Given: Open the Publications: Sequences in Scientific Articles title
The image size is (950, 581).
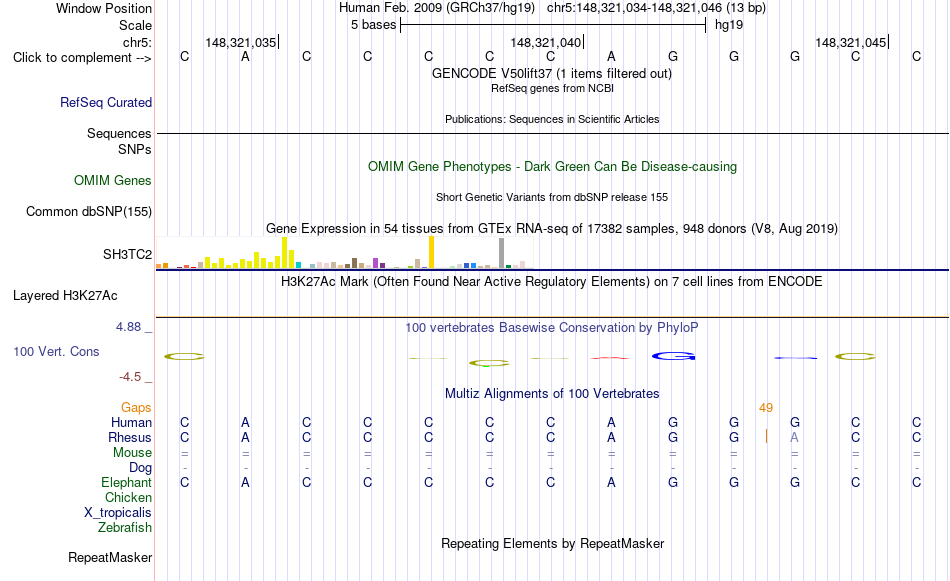Looking at the screenshot, I should 552,119.
